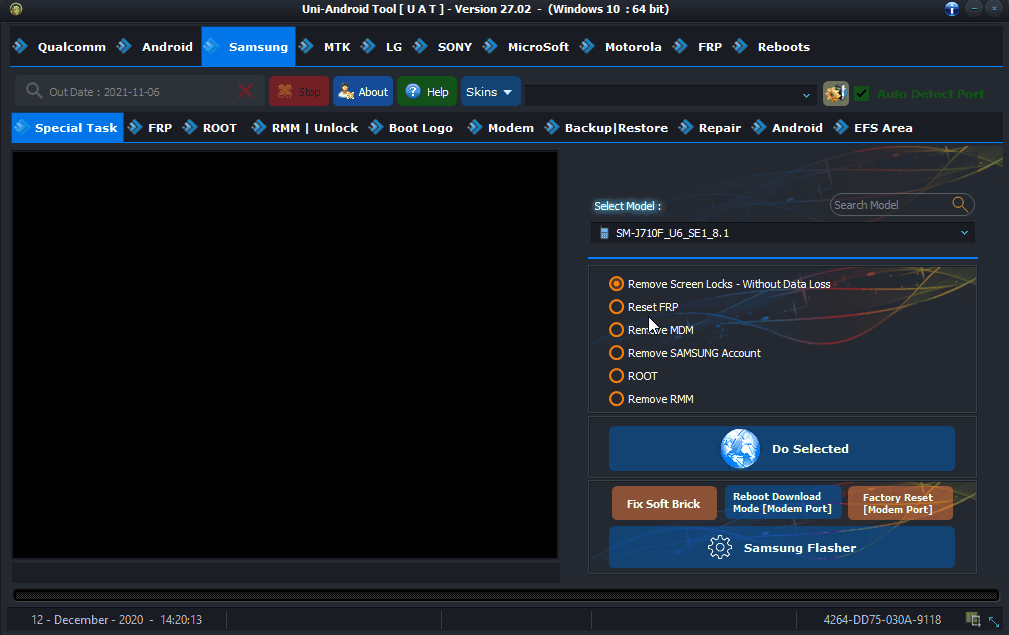The image size is (1009, 635).
Task: Go to the MicroSoft tab
Action: (x=527, y=46)
